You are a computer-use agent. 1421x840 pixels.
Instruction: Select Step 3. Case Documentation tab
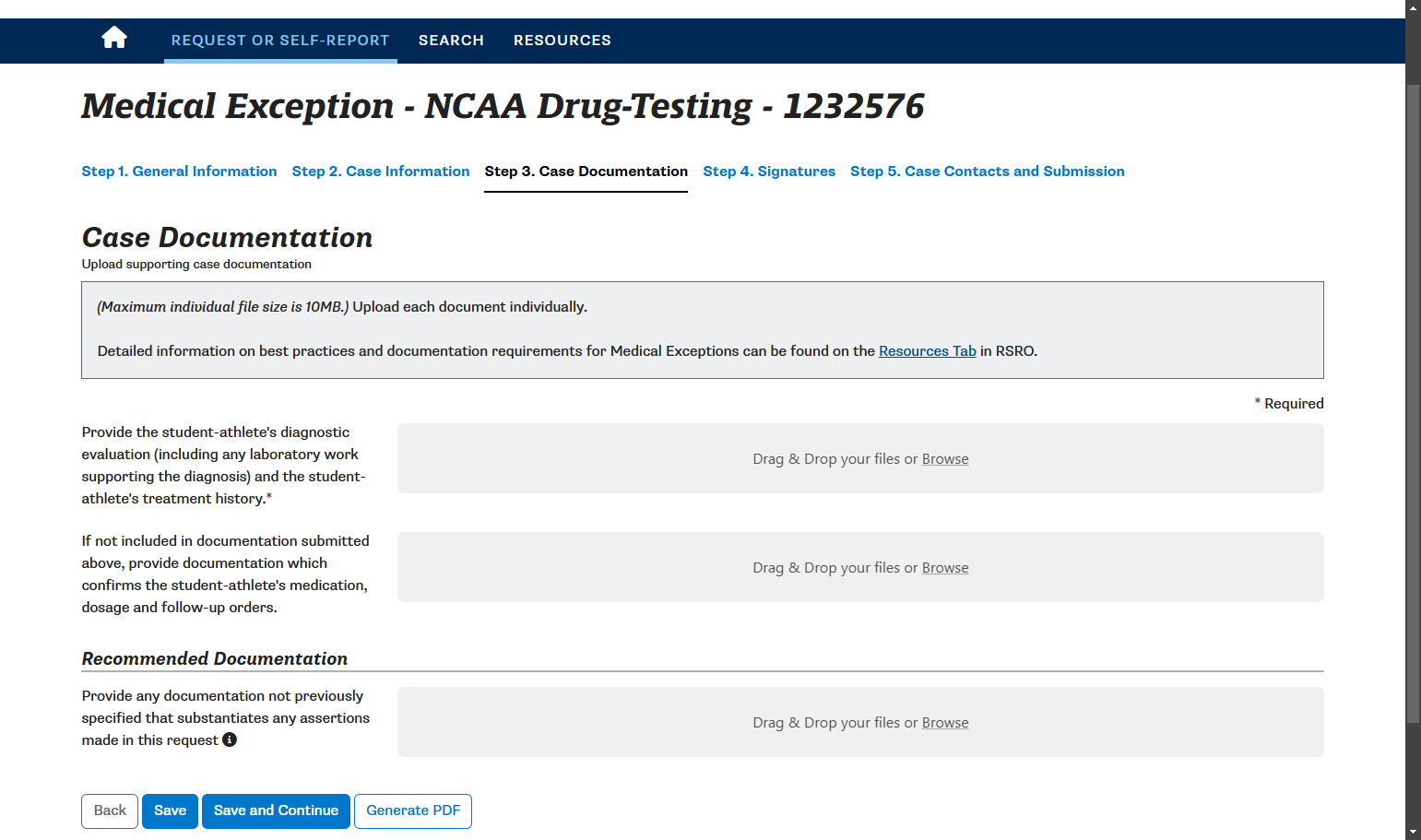(586, 172)
